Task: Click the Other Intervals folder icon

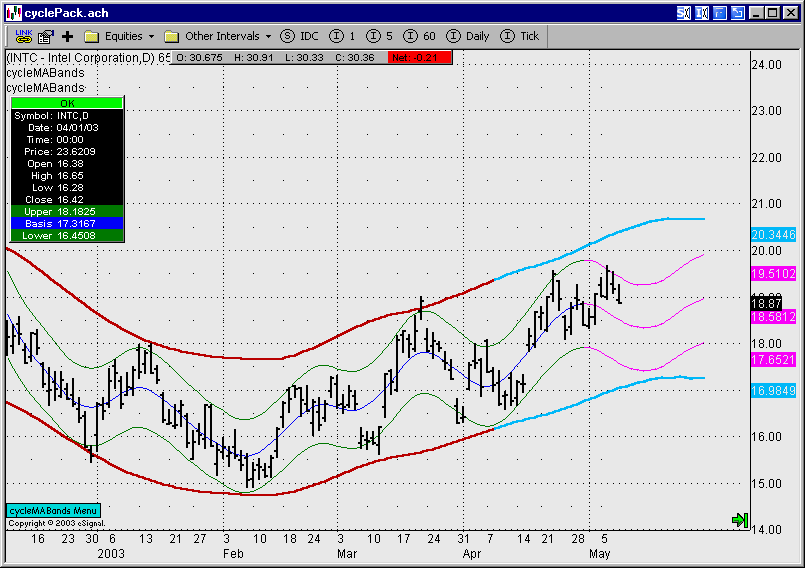Action: click(x=171, y=36)
